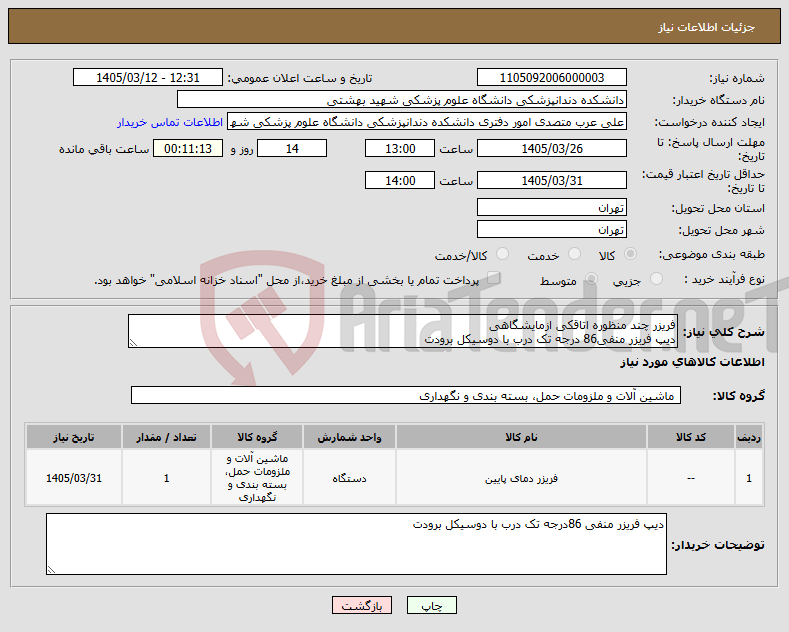Click the تاریخ نیاز column header
Image resolution: width=789 pixels, height=632 pixels.
[x=74, y=437]
